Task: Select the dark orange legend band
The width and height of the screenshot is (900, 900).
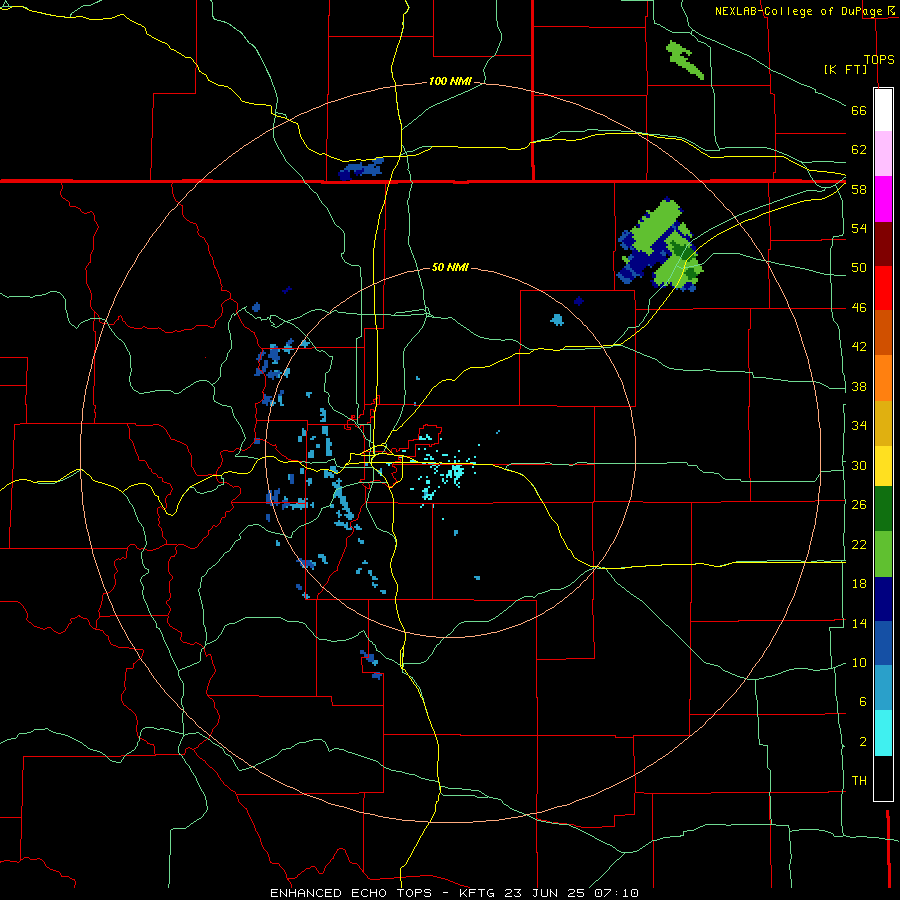Action: tap(883, 333)
